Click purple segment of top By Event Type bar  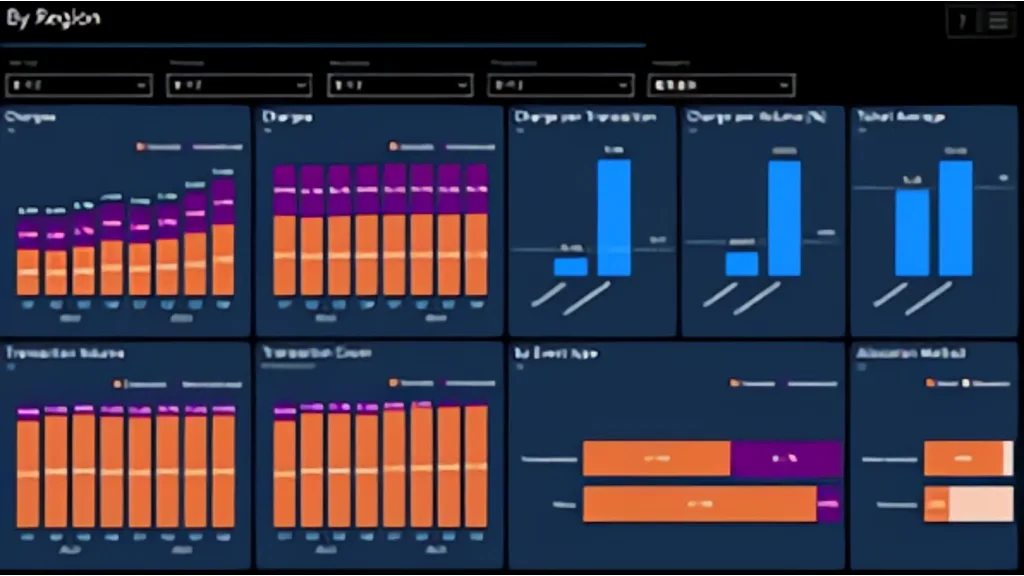pos(786,459)
